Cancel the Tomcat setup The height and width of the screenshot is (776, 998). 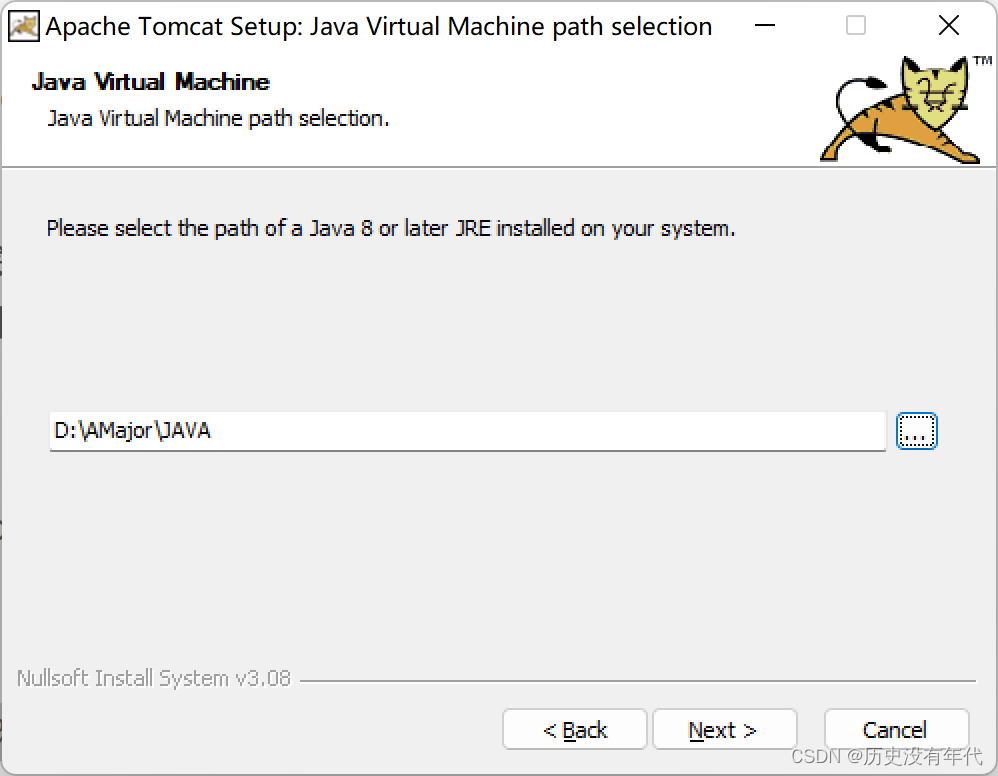click(896, 730)
